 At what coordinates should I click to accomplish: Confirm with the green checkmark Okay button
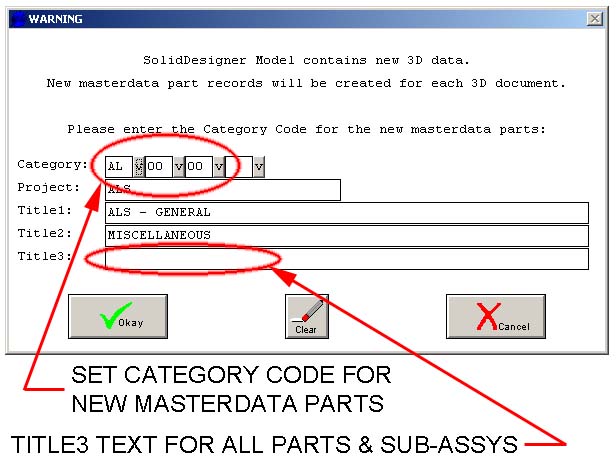[x=117, y=316]
